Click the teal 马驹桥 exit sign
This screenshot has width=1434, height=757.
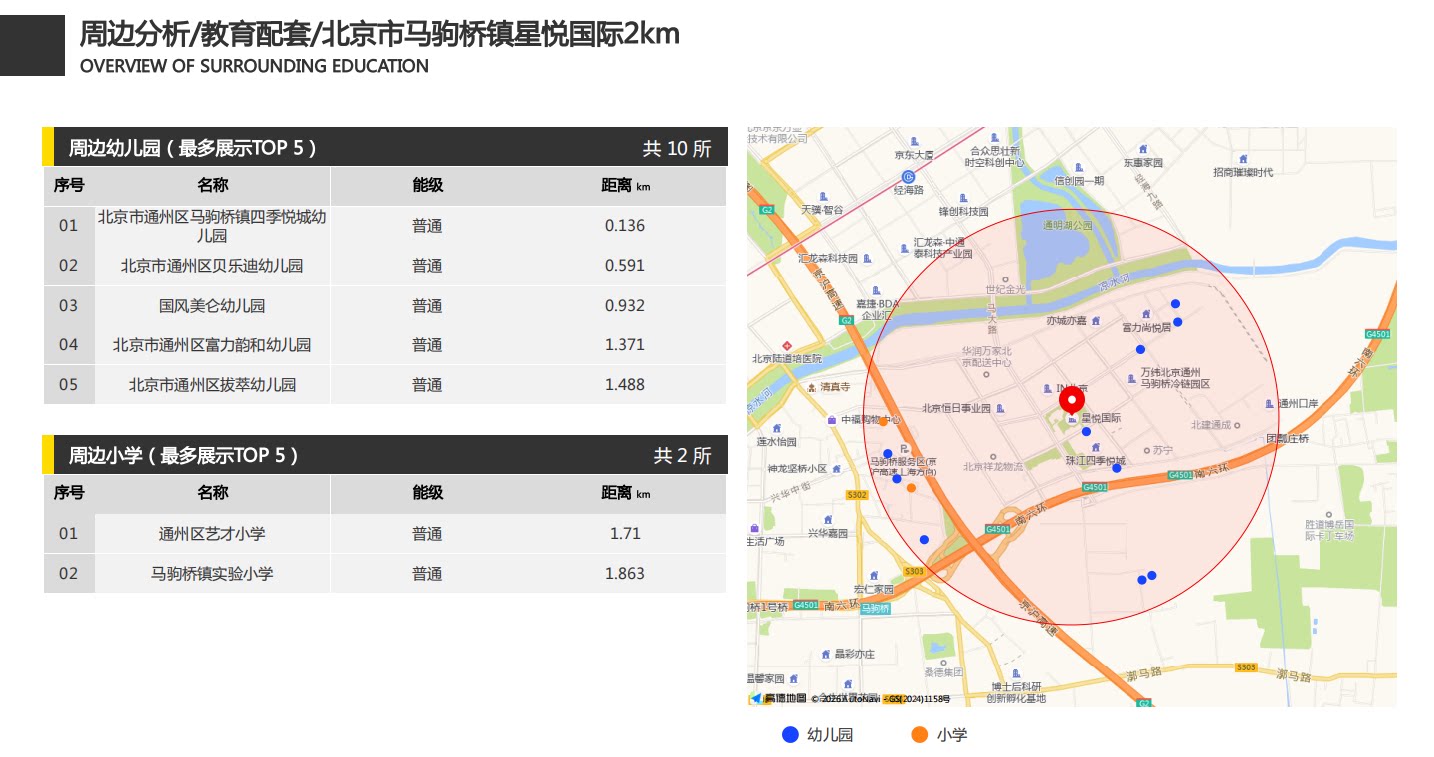click(875, 608)
